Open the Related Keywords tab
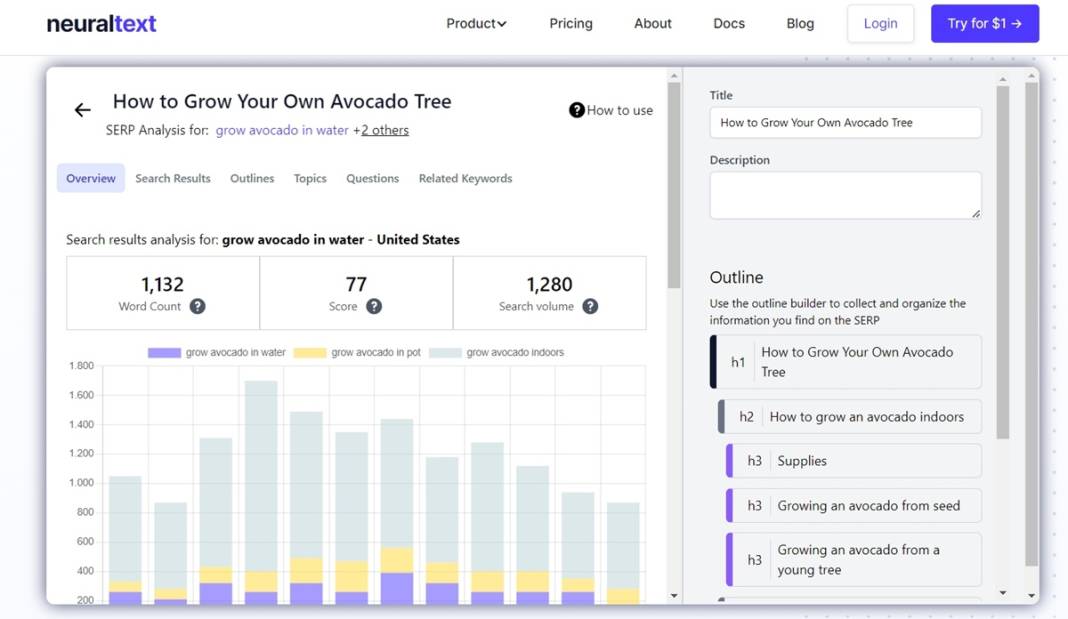This screenshot has height=619, width=1068. (465, 178)
